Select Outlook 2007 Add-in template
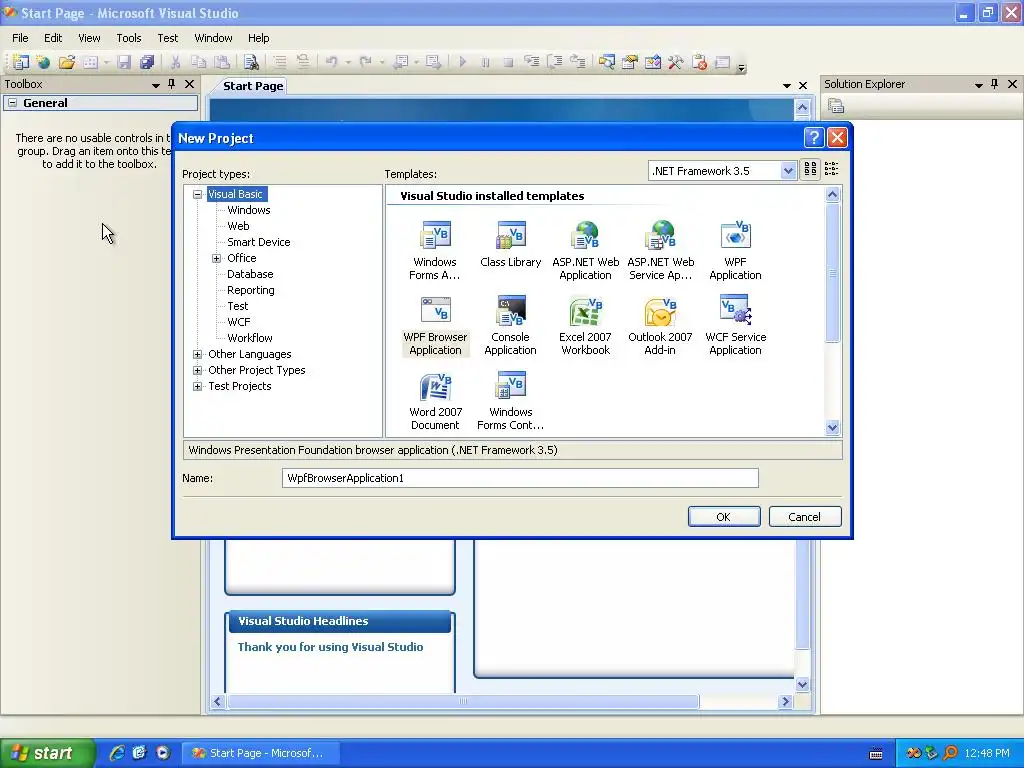The image size is (1024, 768). point(660,326)
